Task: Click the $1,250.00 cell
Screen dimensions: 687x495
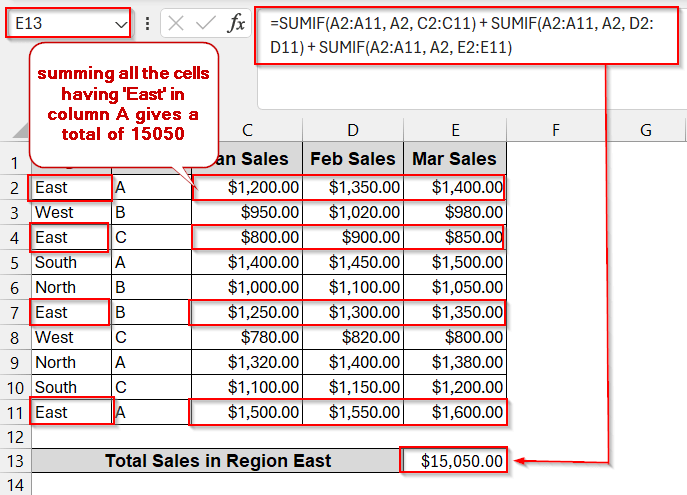Action: [247, 312]
